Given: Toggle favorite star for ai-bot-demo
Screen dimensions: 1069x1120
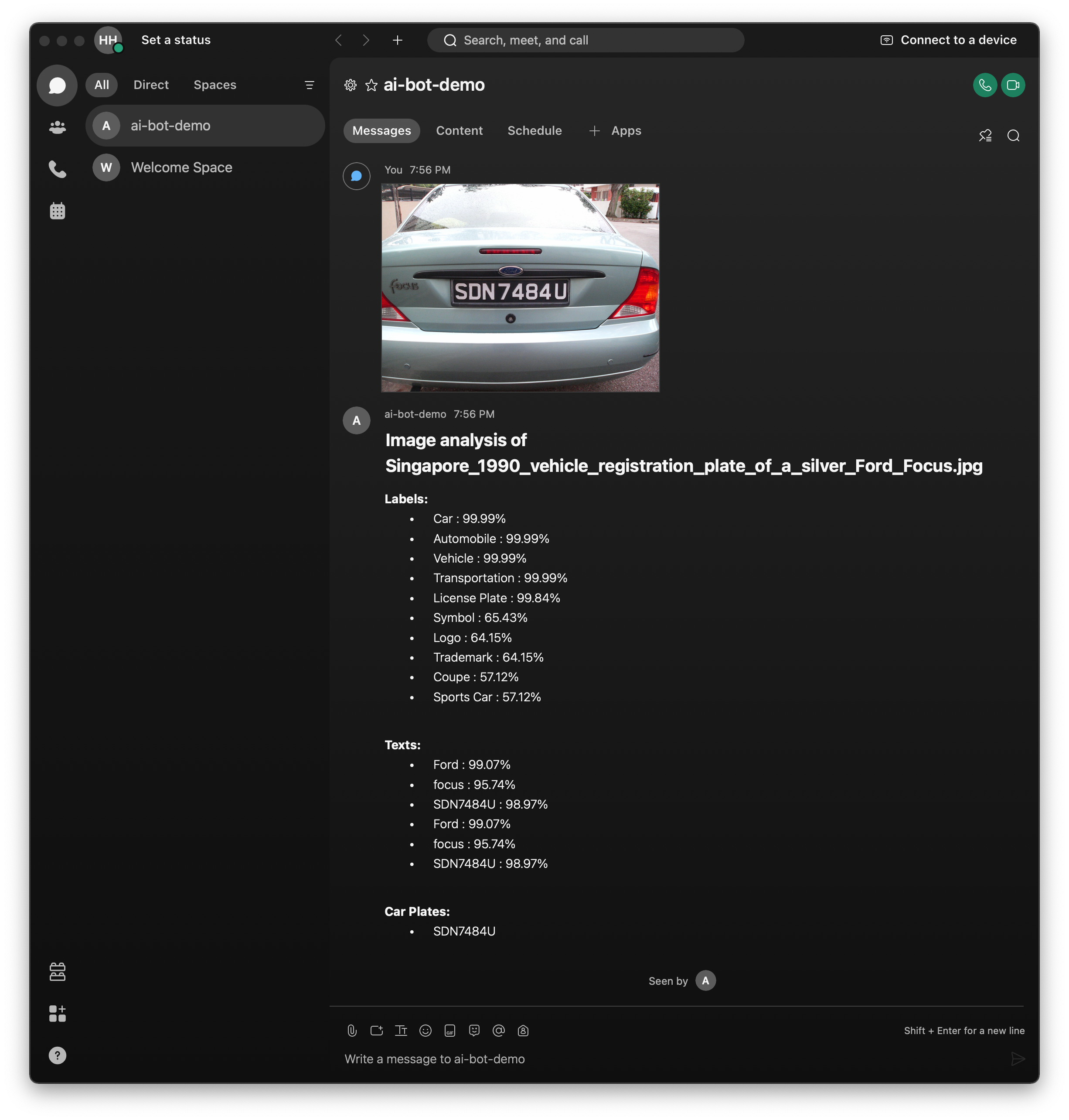Looking at the screenshot, I should [371, 85].
